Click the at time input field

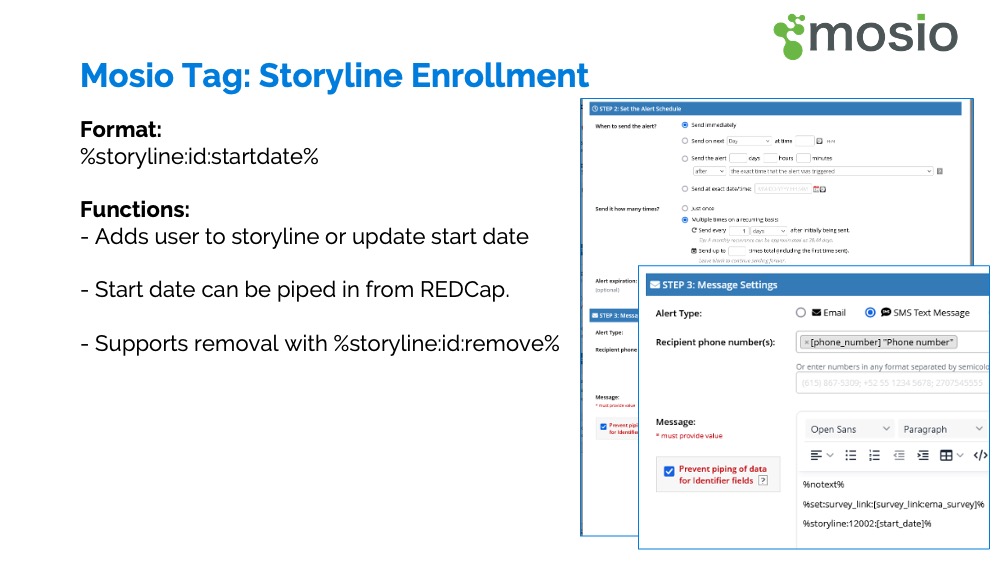coord(804,141)
